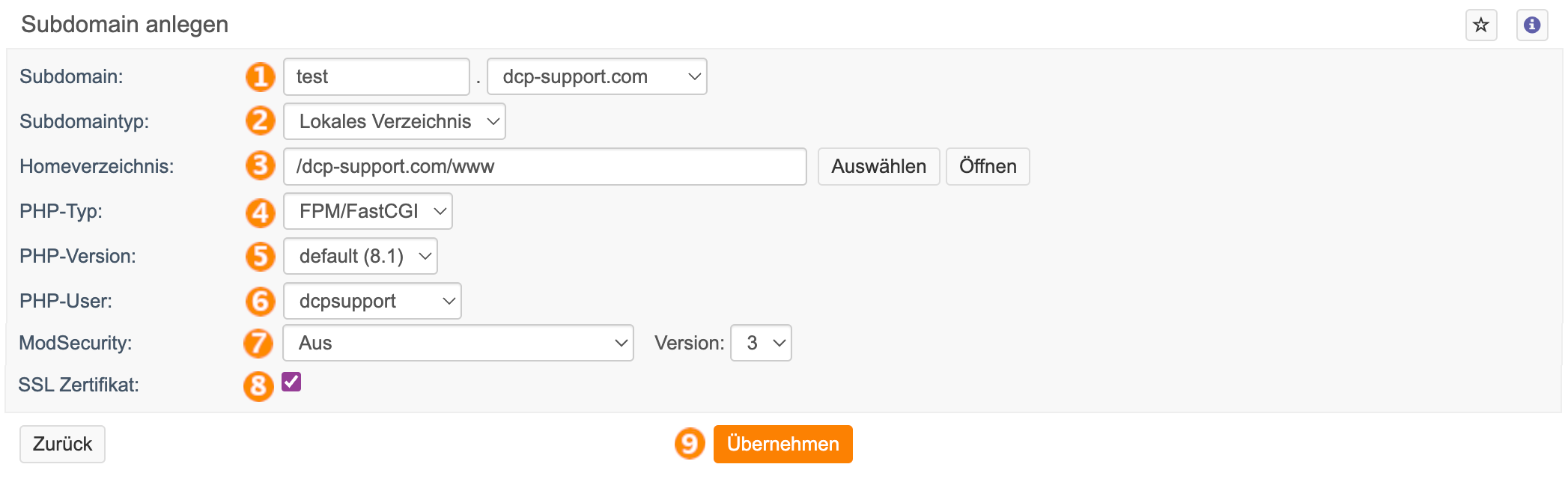Click the Subdomain name input field

(377, 76)
